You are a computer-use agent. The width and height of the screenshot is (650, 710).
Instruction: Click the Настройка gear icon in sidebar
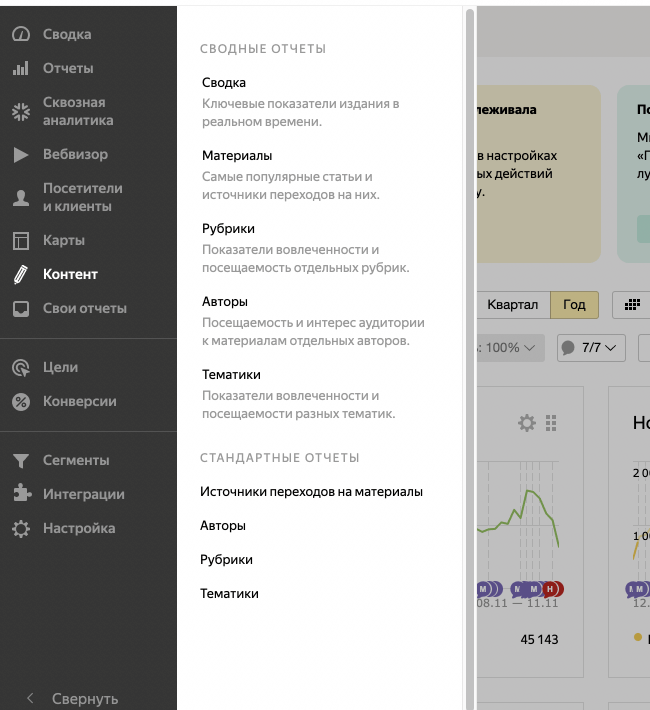(x=21, y=528)
